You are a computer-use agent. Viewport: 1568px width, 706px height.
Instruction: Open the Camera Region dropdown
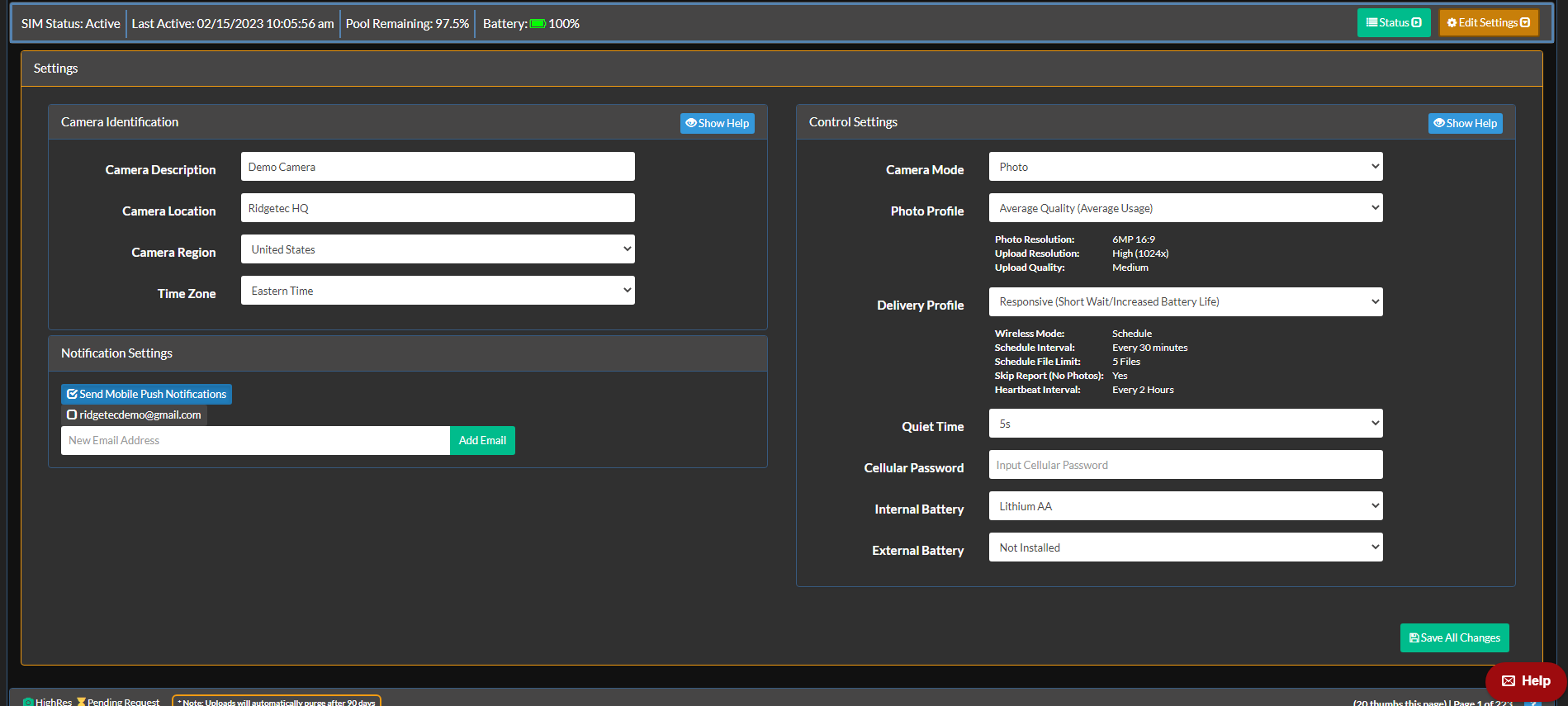pos(438,249)
